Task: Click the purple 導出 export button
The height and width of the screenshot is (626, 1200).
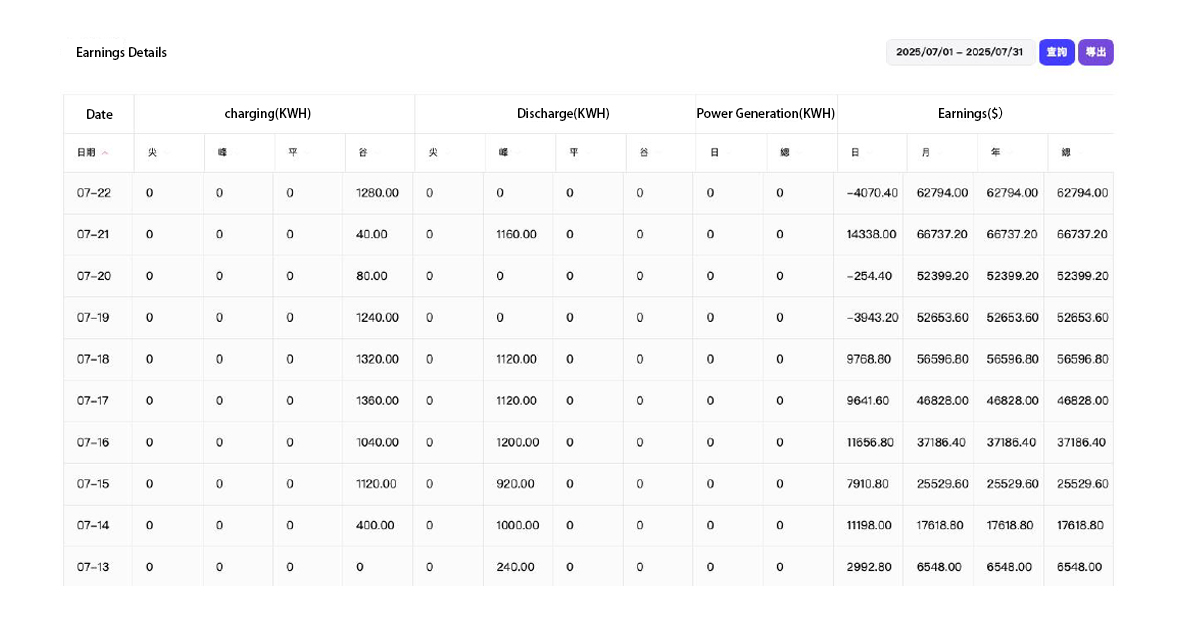Action: [1095, 52]
